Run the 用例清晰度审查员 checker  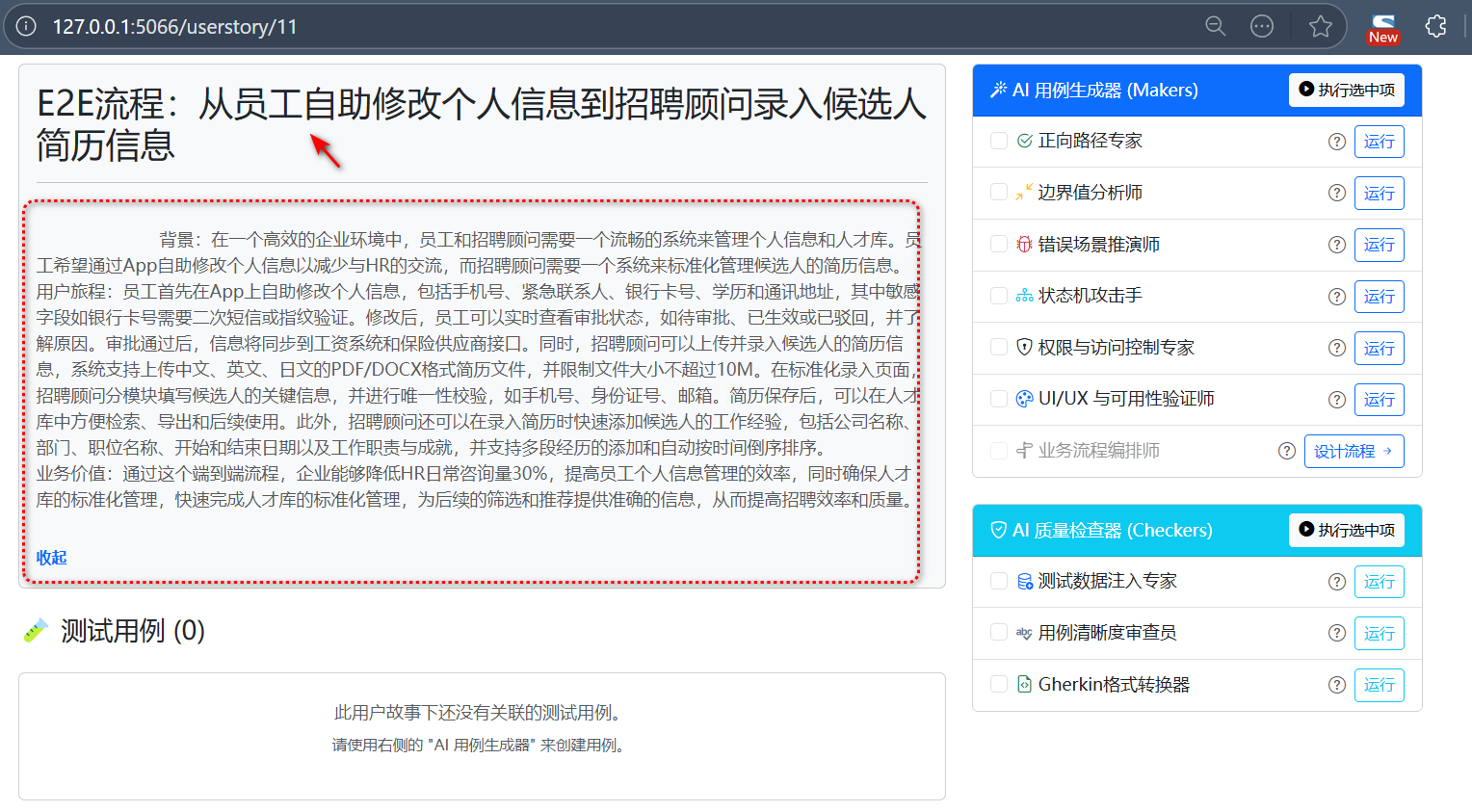click(1379, 634)
